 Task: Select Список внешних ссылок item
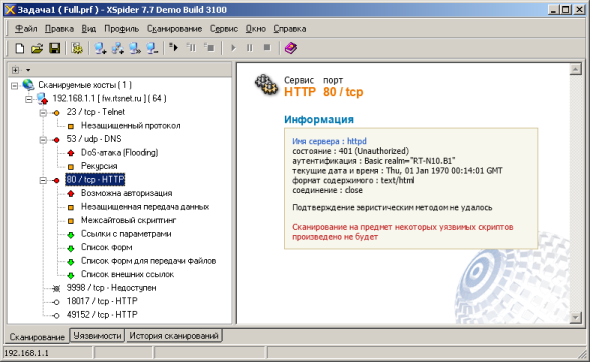click(128, 274)
